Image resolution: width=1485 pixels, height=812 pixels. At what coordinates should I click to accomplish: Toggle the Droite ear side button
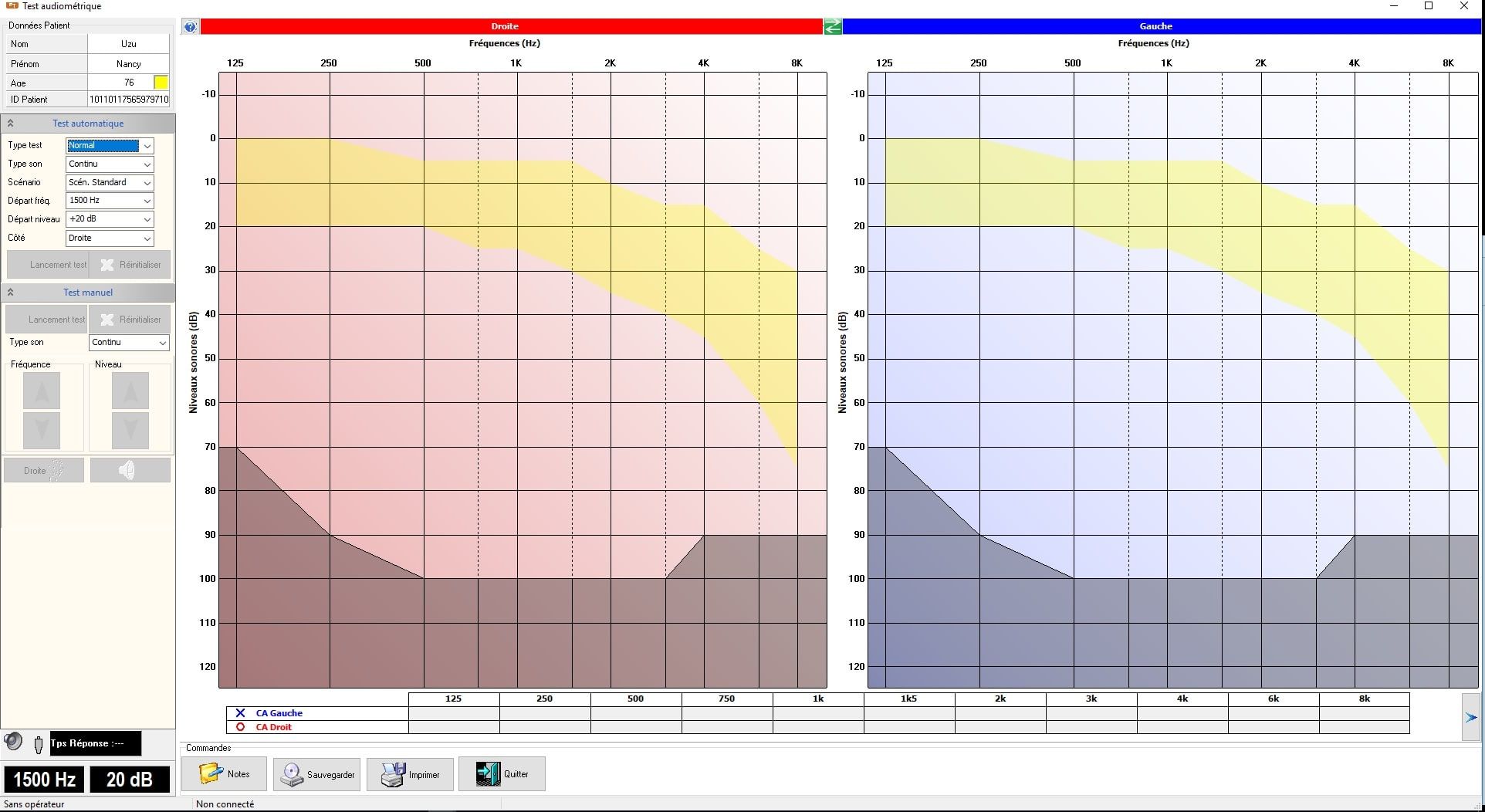44,470
